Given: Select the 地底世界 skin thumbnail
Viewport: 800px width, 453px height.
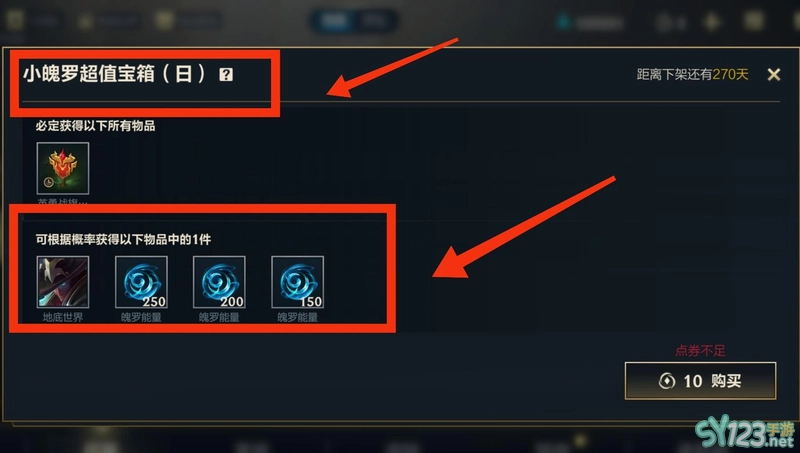Looking at the screenshot, I should click(x=63, y=282).
